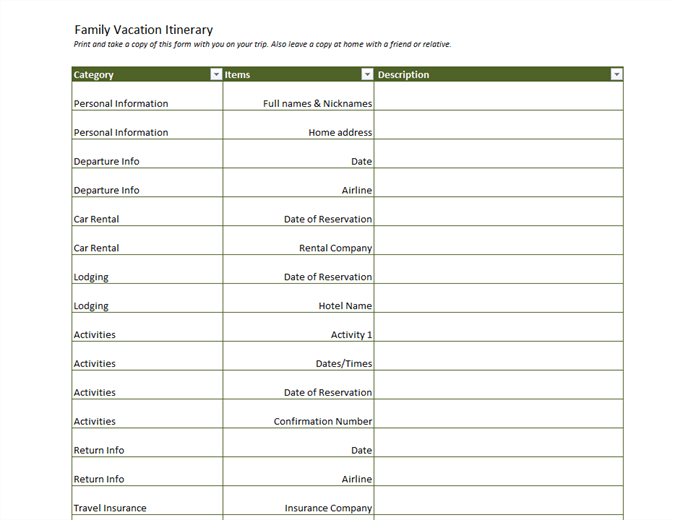Select Airline item in Departure Info row
This screenshot has height=520, width=675.
pyautogui.click(x=298, y=183)
